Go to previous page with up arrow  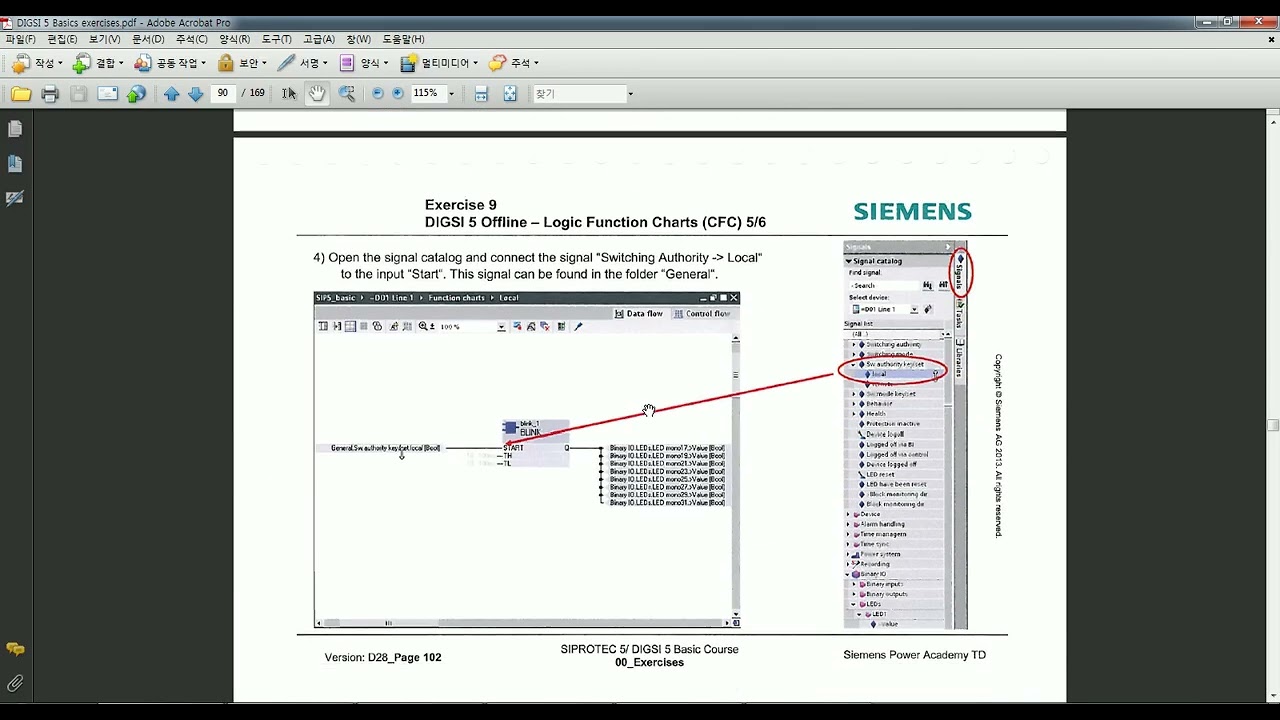point(171,93)
